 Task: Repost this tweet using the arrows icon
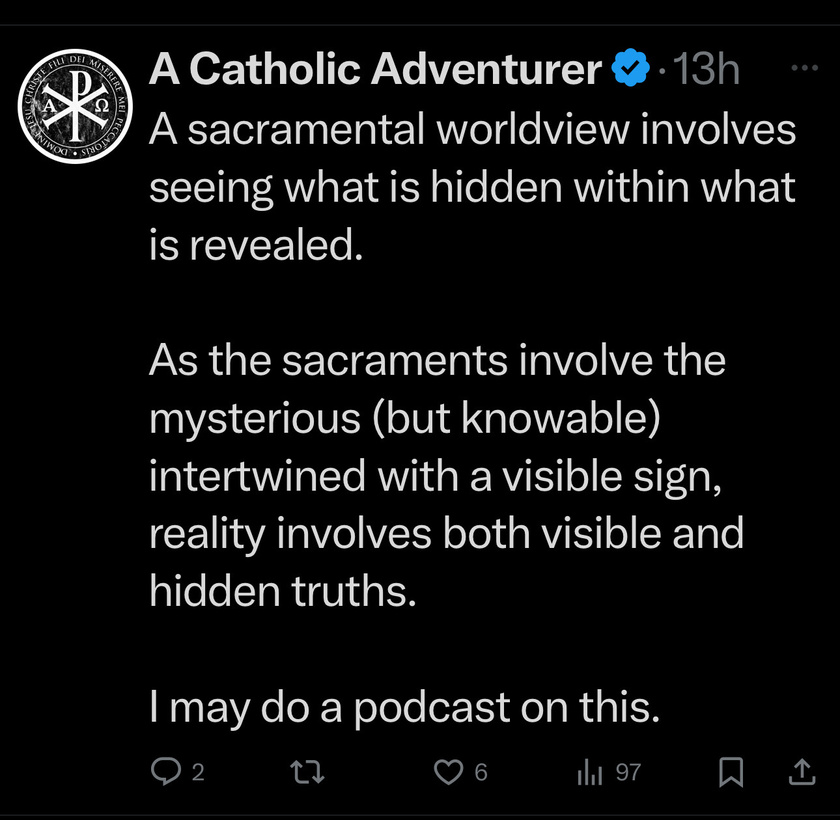[307, 772]
